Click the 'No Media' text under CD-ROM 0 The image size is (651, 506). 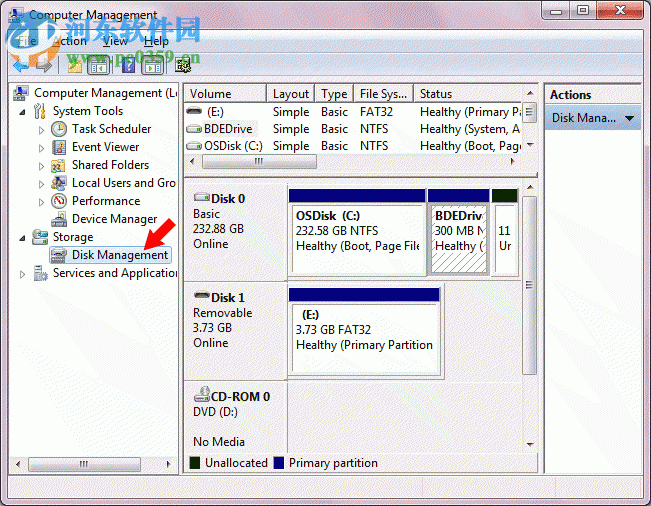tap(219, 442)
